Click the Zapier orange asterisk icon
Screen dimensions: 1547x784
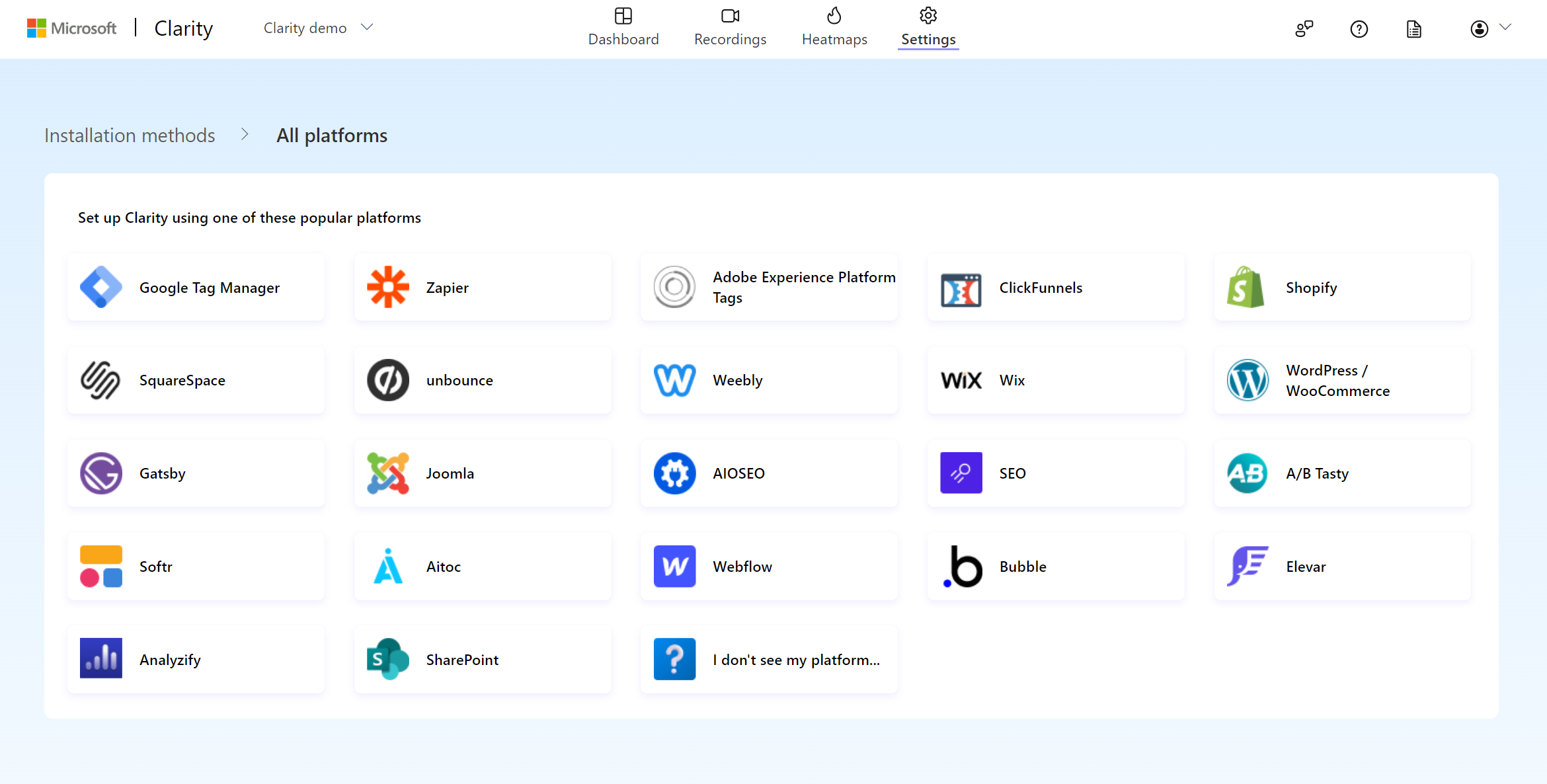(x=388, y=287)
